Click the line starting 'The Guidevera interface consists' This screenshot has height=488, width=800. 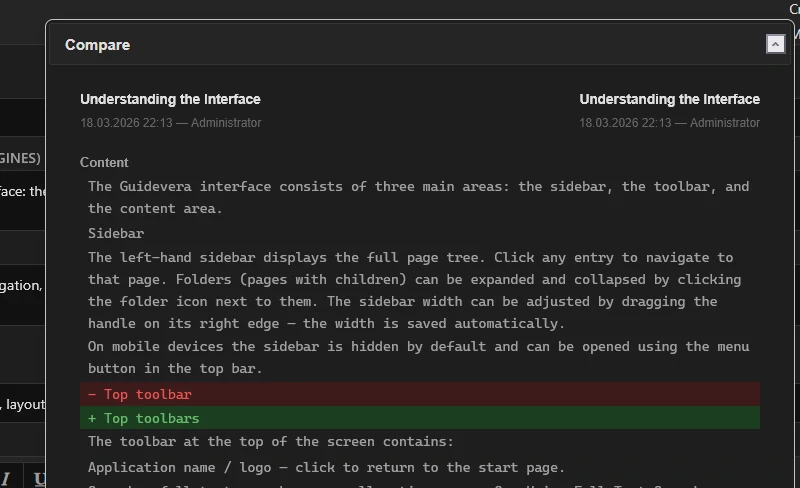(418, 187)
